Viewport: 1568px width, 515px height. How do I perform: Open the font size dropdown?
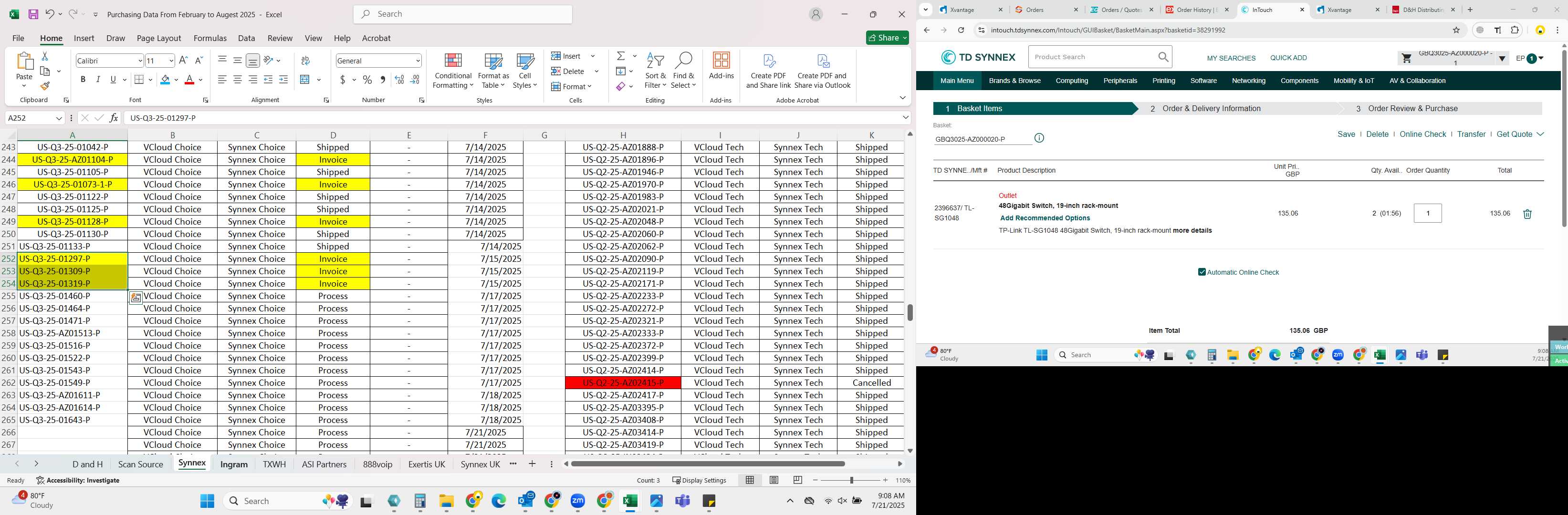(x=171, y=61)
